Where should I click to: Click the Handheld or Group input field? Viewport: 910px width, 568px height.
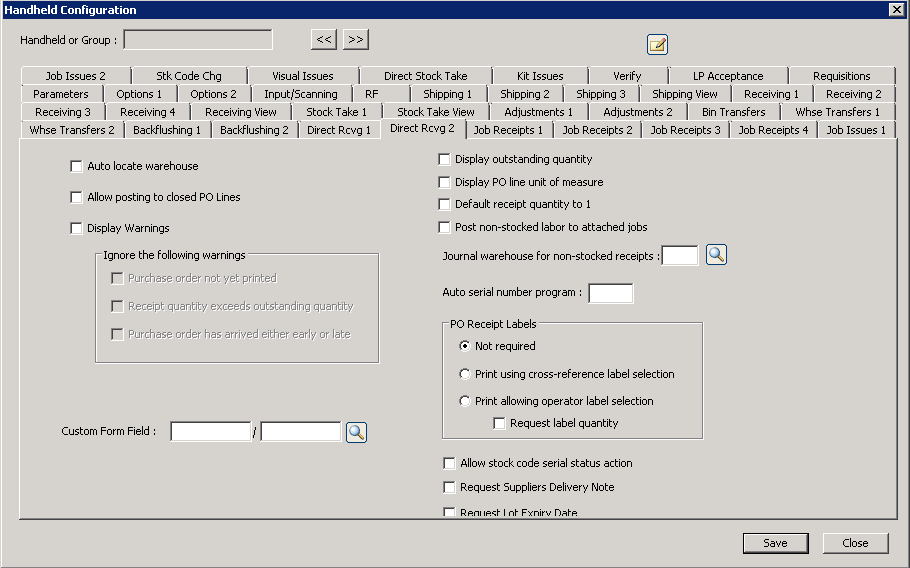pyautogui.click(x=198, y=40)
